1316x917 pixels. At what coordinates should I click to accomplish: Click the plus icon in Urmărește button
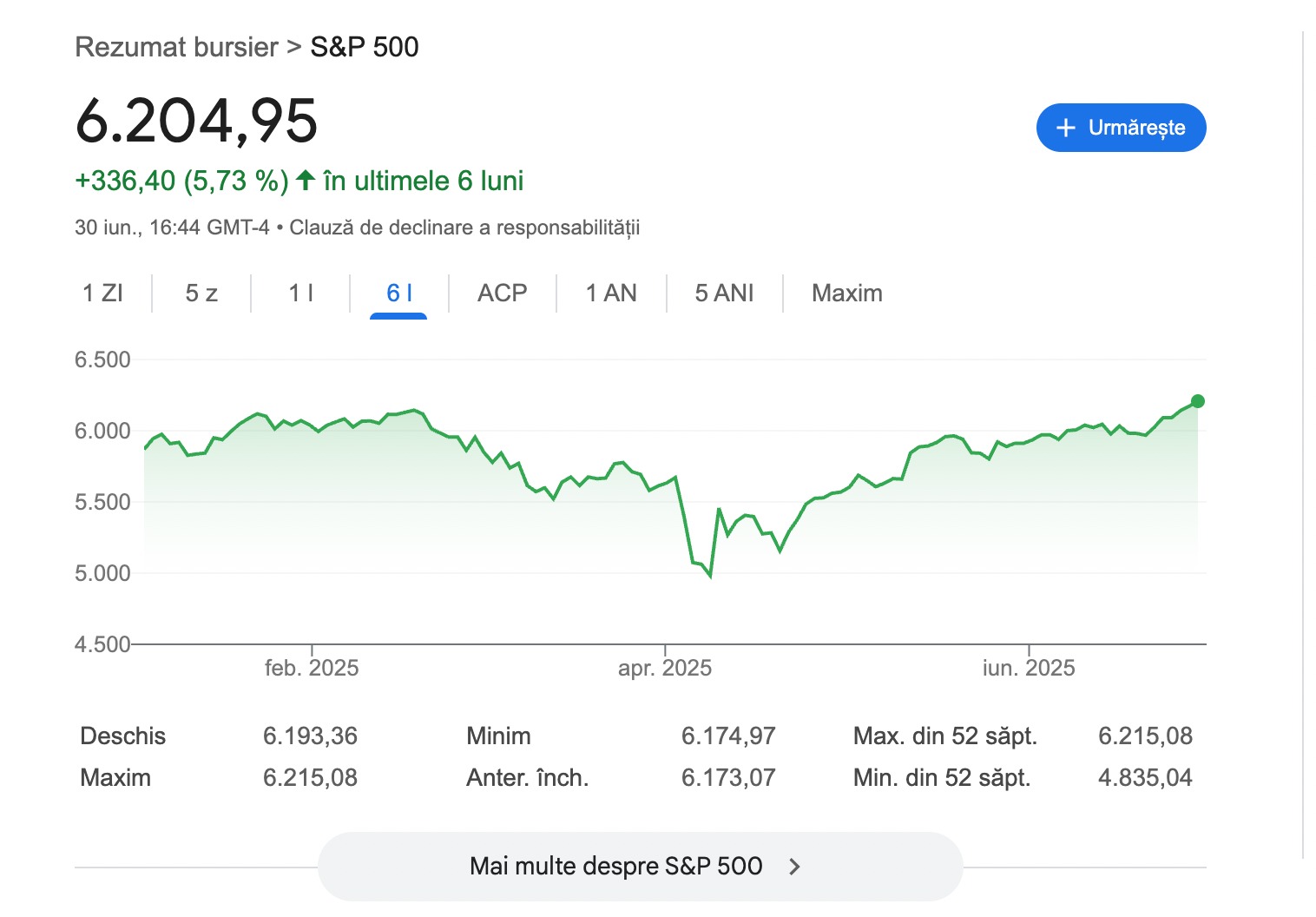[x=1065, y=128]
